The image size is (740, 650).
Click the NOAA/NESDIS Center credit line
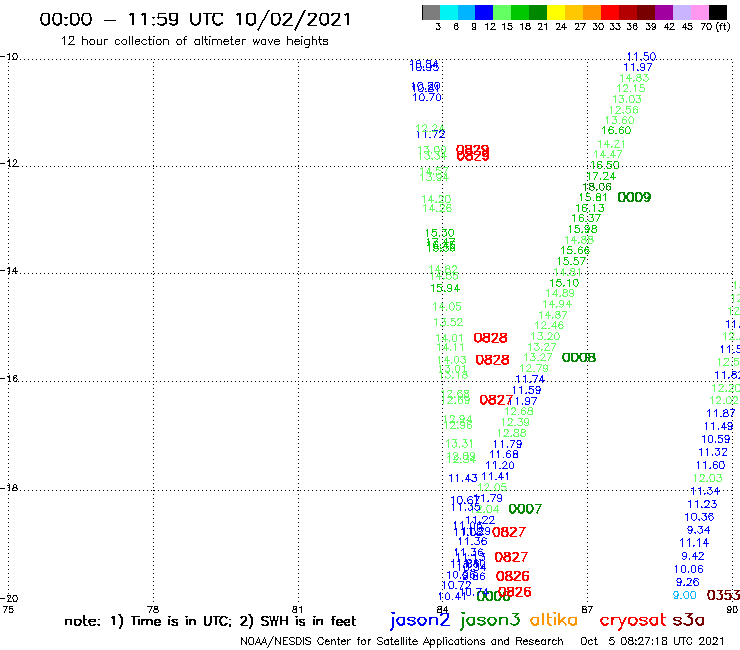(402, 642)
